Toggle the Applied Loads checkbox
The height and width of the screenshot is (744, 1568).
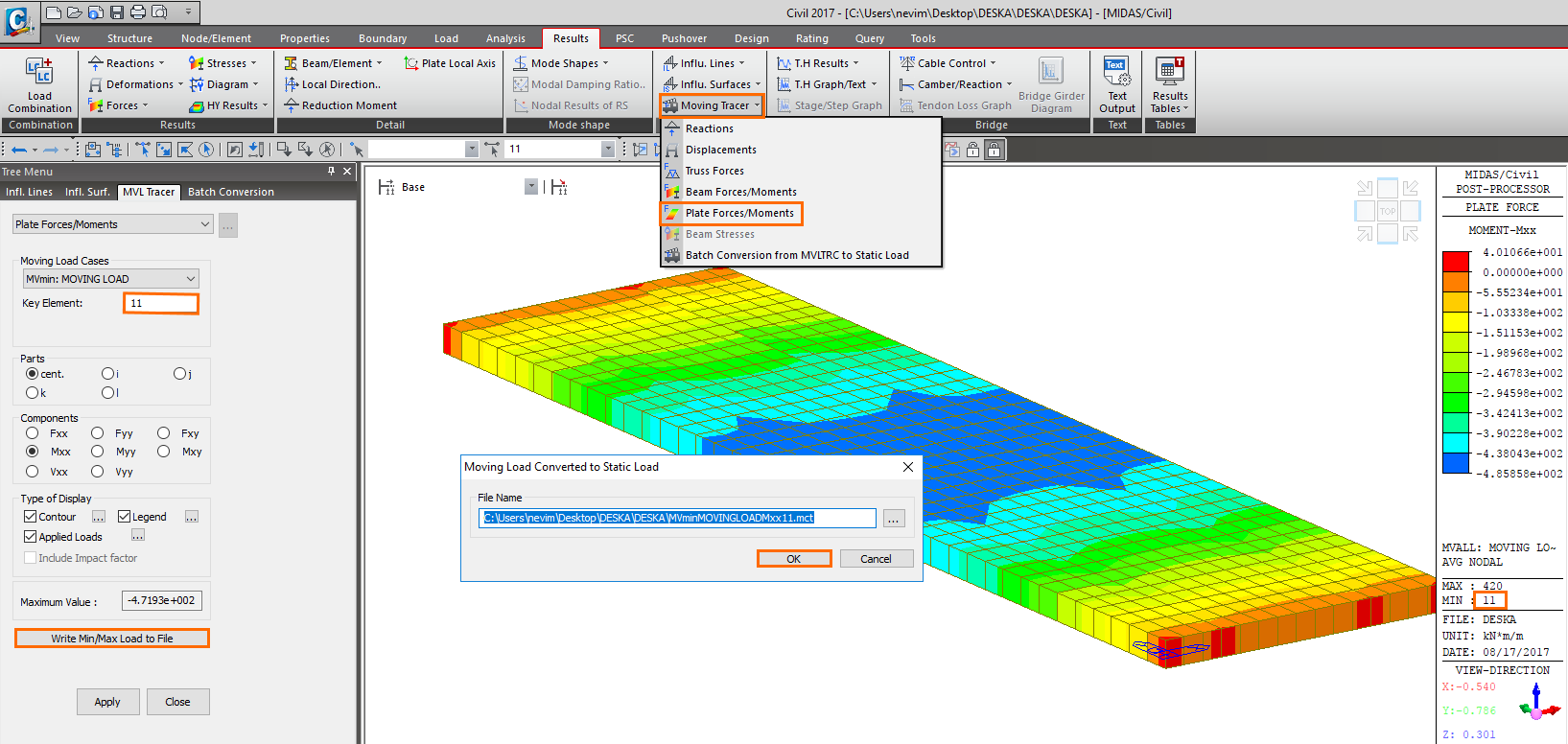(31, 537)
